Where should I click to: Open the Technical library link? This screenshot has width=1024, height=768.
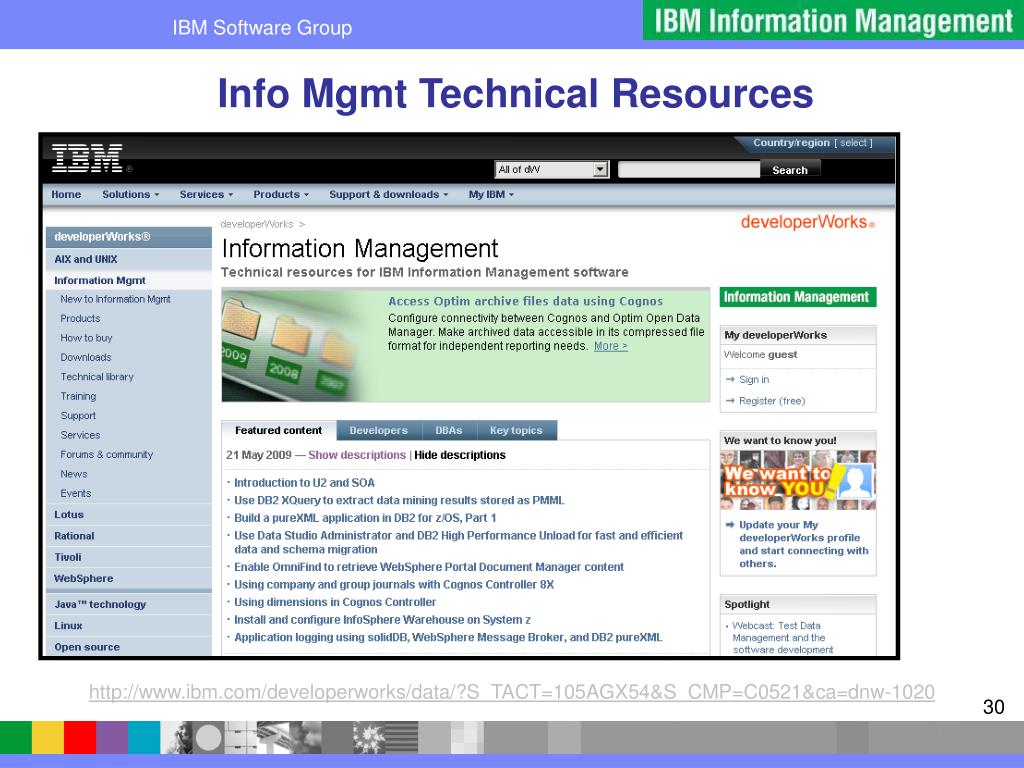pyautogui.click(x=97, y=377)
